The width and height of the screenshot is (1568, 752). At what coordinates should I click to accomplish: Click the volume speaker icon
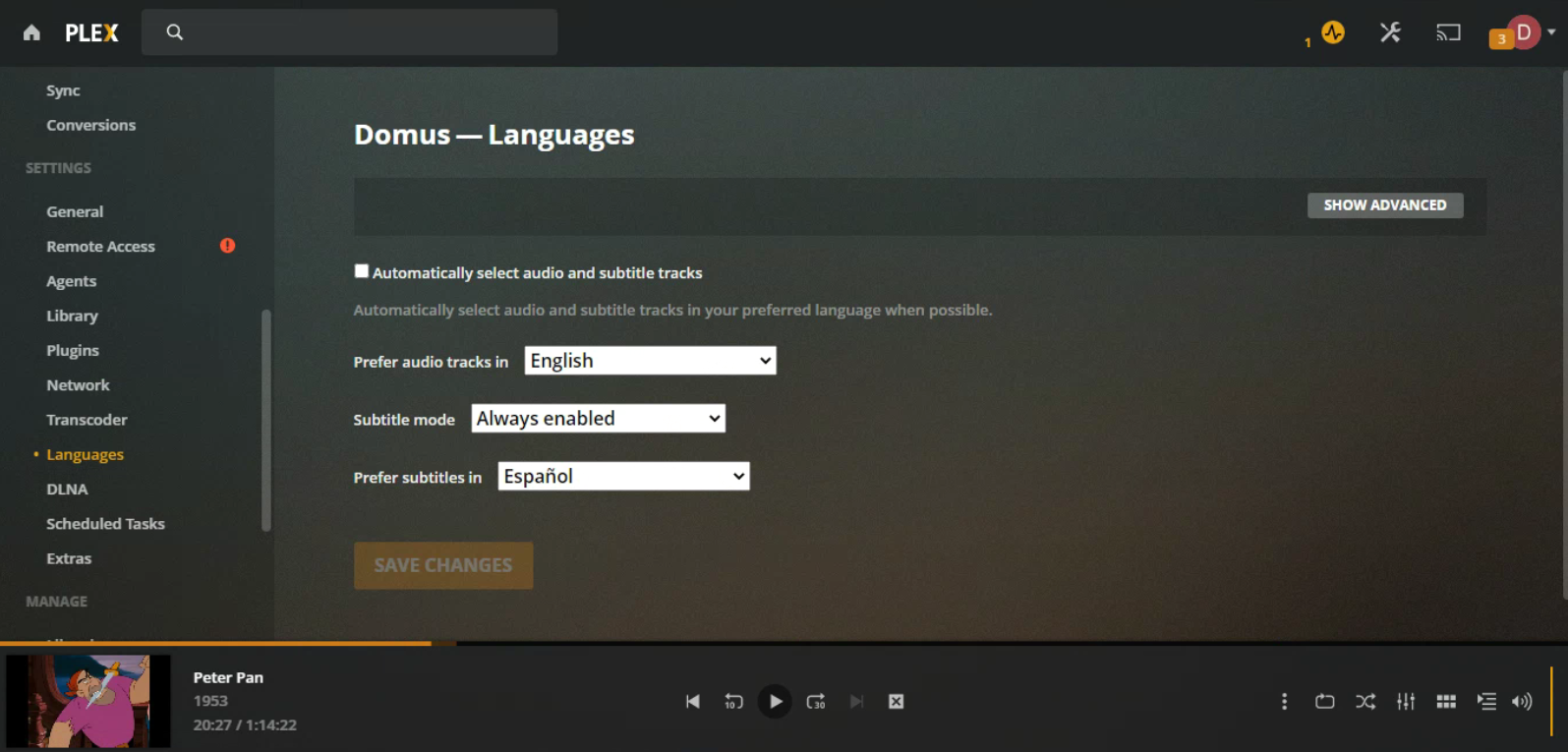1522,702
